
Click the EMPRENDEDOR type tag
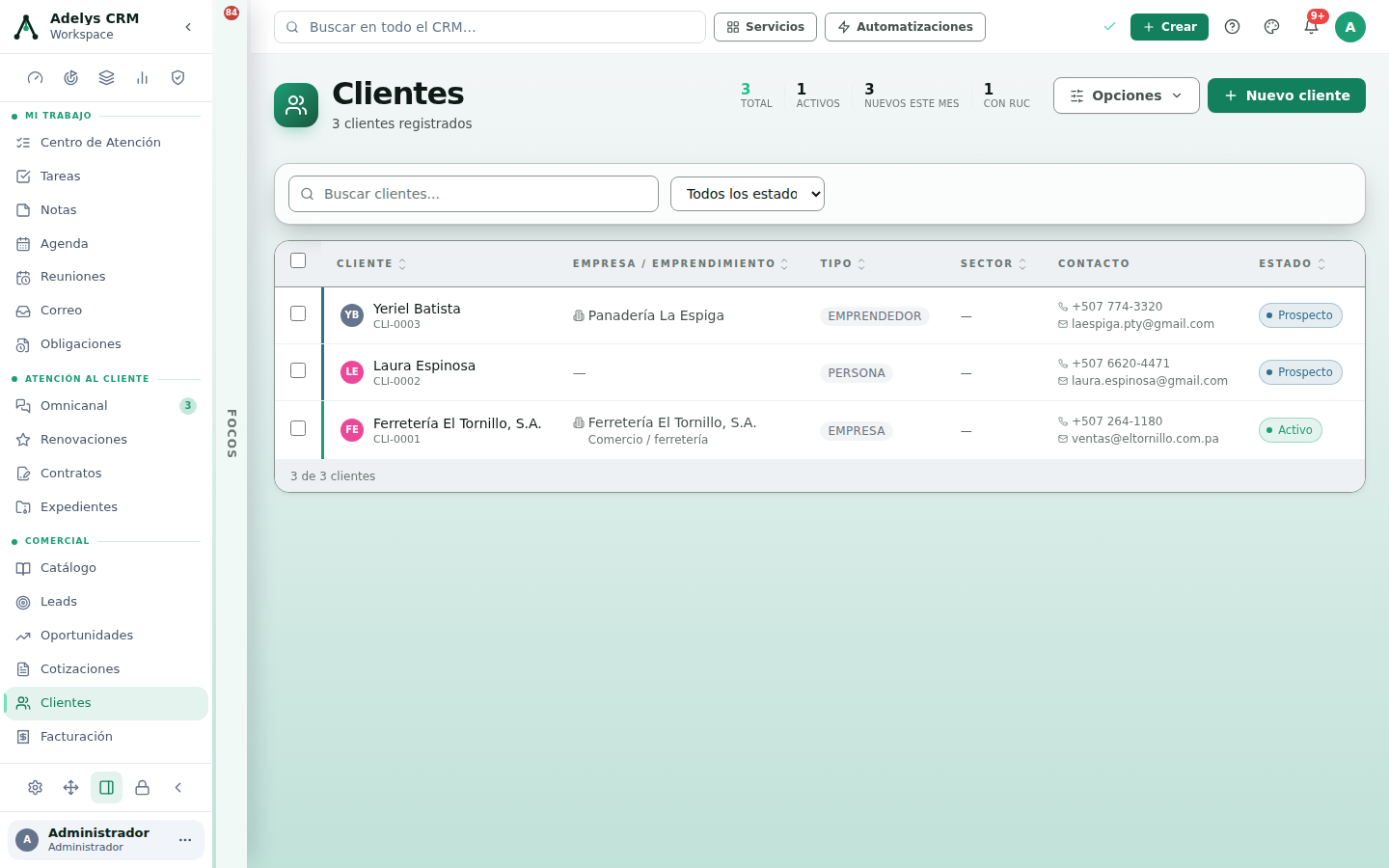[875, 316]
